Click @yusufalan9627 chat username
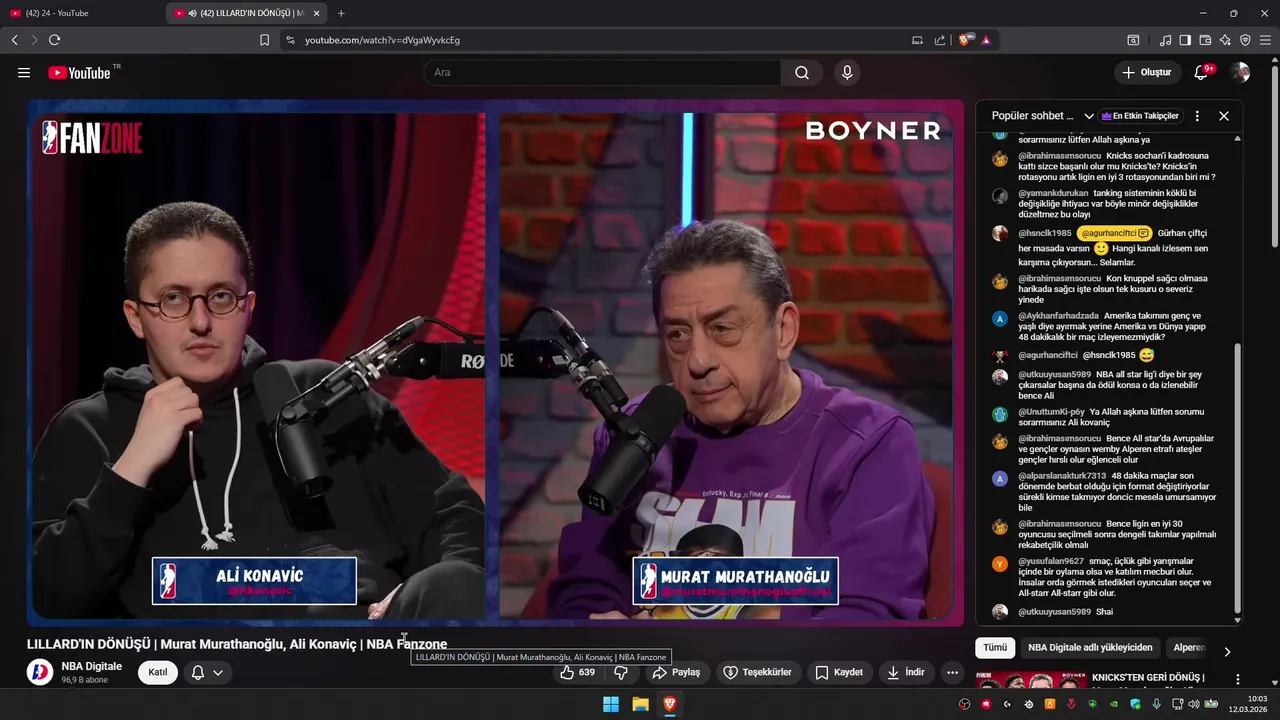 point(1051,562)
